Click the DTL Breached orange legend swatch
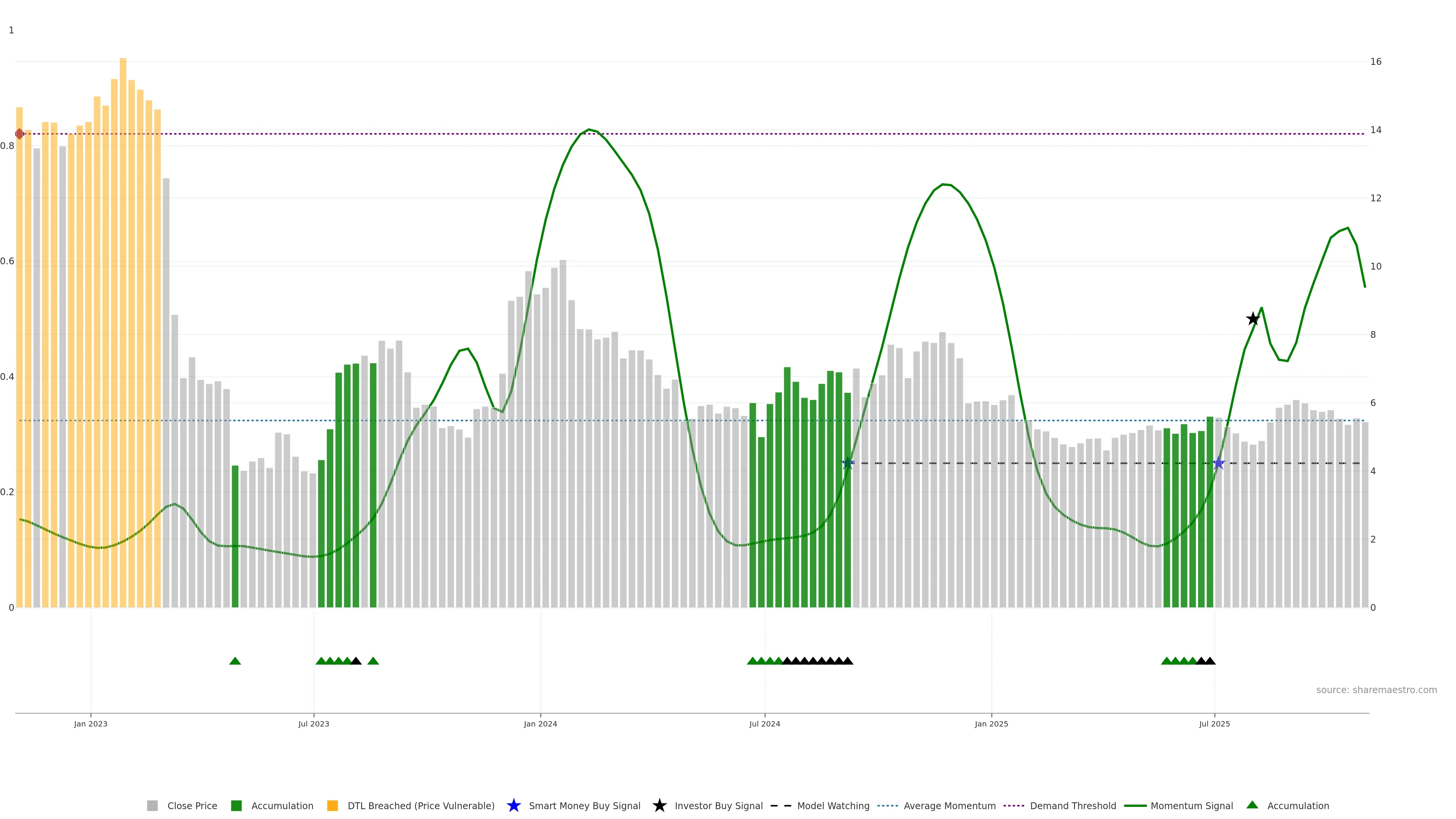Viewport: 1456px width, 819px height. click(x=333, y=805)
